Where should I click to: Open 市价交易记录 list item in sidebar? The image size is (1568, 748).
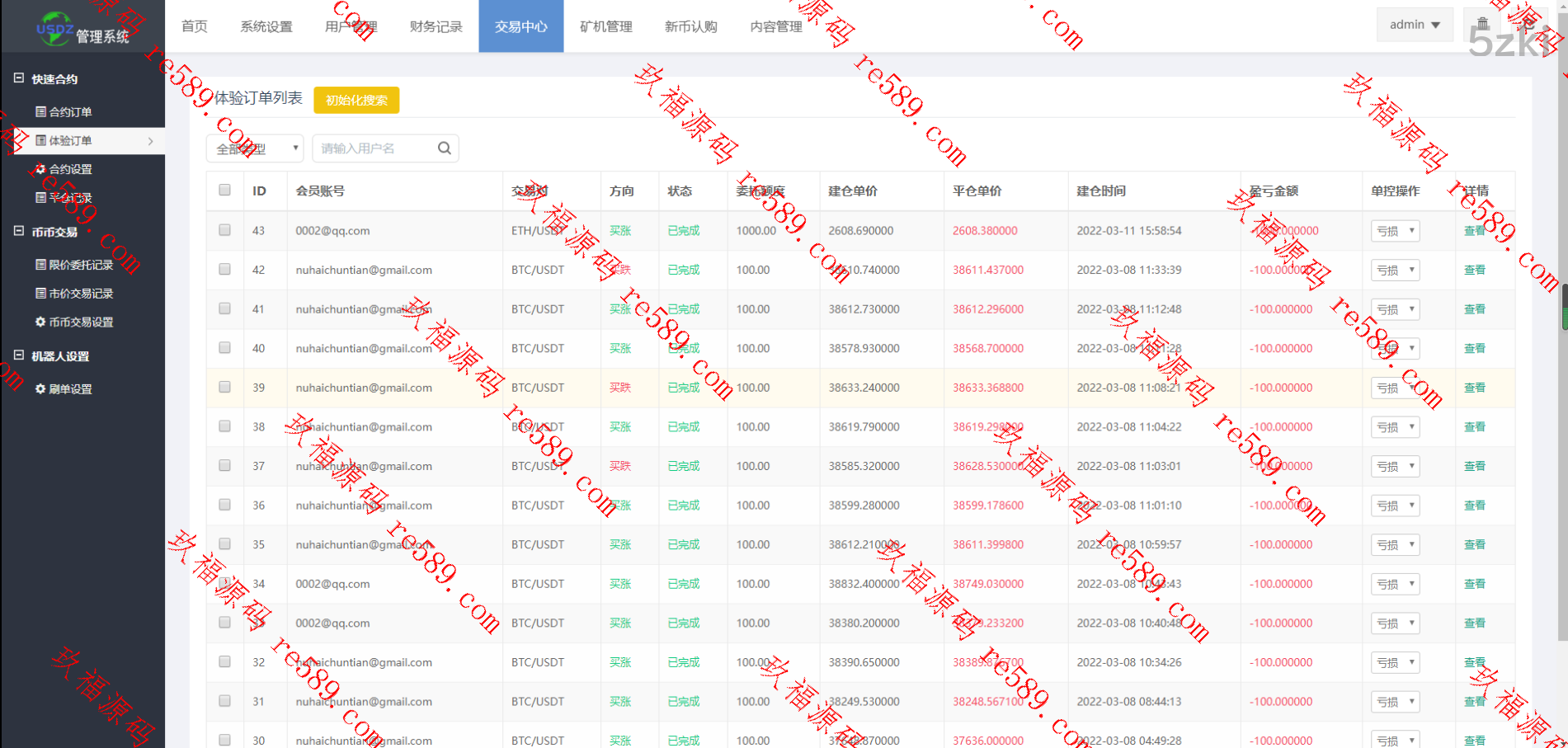coord(74,294)
